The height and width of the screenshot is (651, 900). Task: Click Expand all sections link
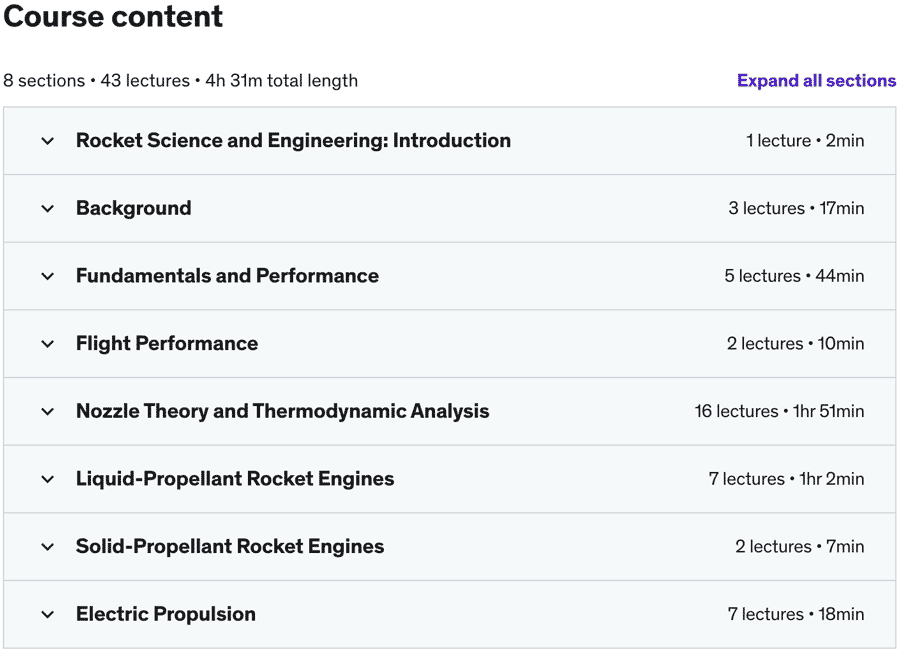pos(816,81)
